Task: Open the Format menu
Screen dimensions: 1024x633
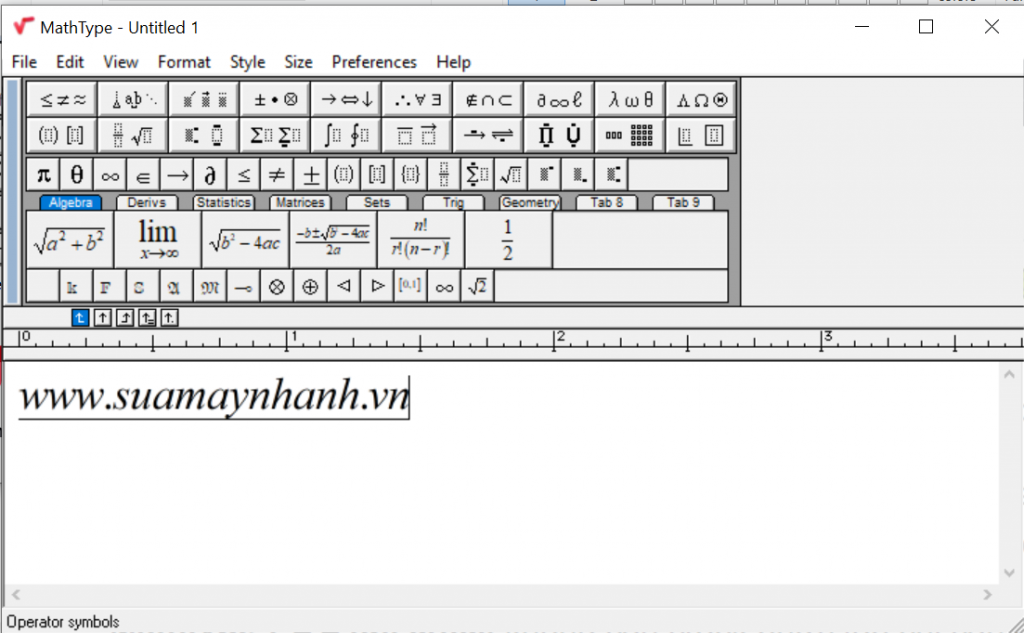Action: 184,62
